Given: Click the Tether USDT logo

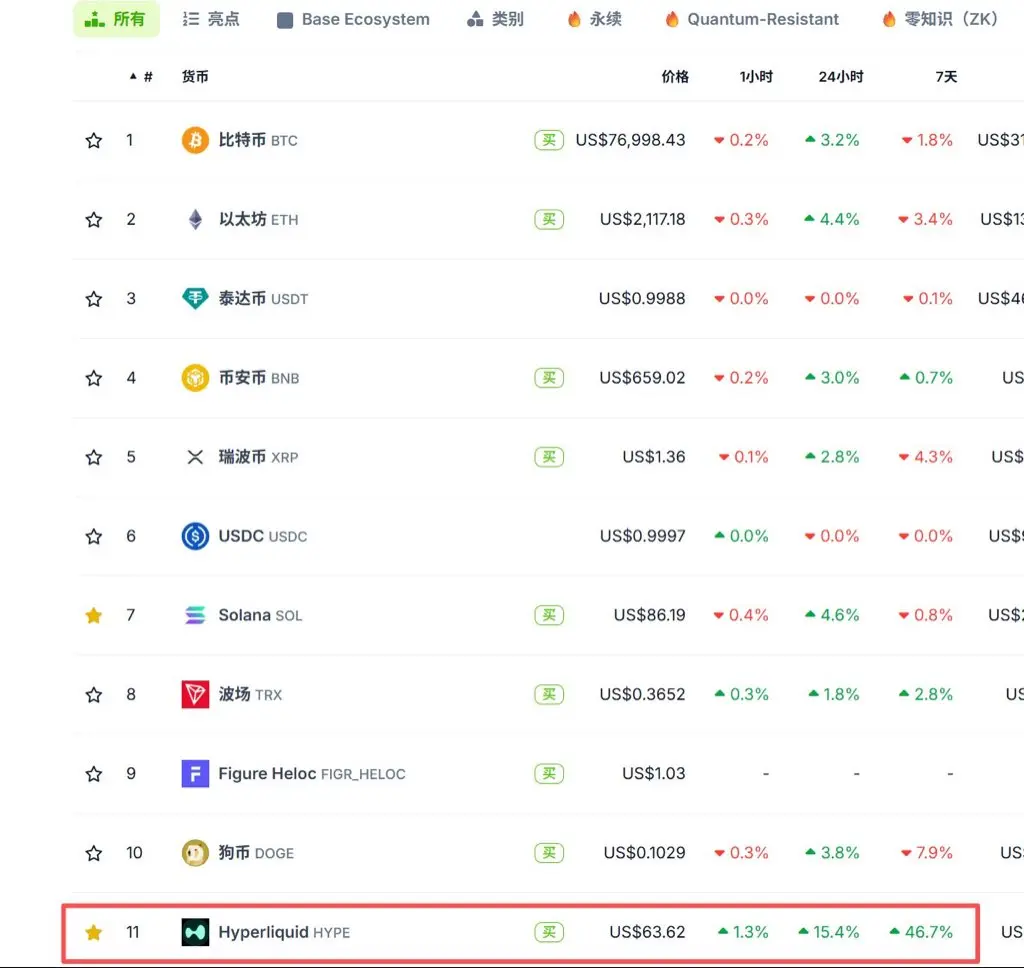Looking at the screenshot, I should click(195, 298).
